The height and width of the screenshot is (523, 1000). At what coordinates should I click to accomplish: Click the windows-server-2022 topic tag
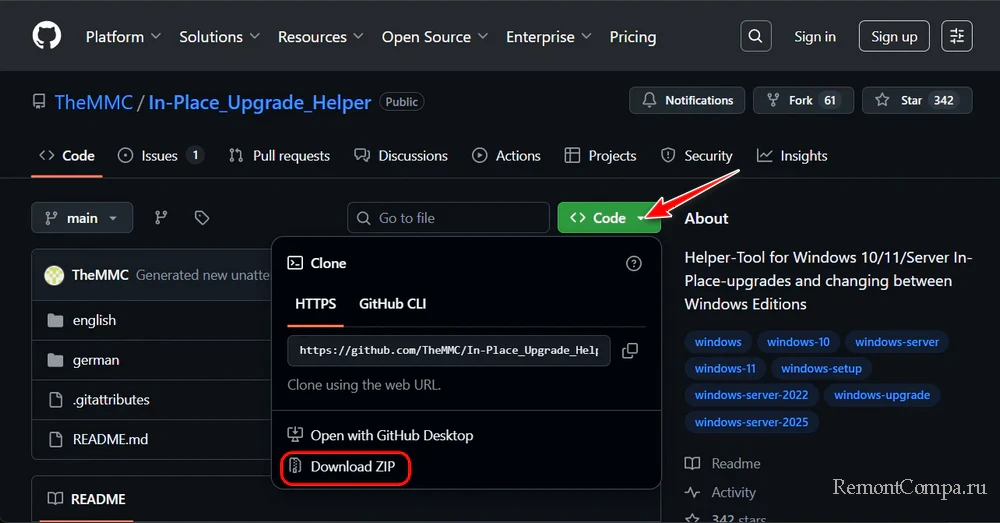(x=751, y=395)
